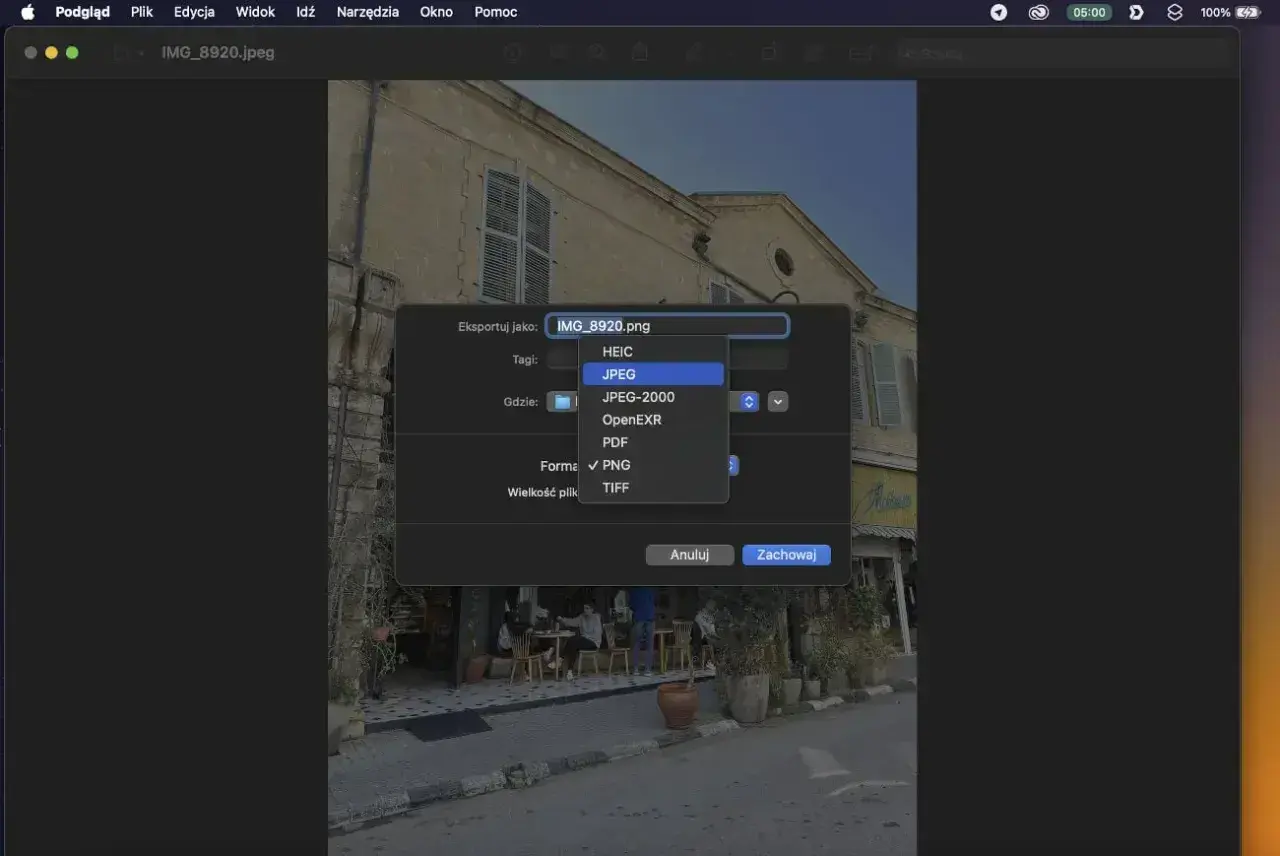Screen dimensions: 1280x856
Task: Click the 05:00 timer in menu bar
Action: click(x=1089, y=12)
